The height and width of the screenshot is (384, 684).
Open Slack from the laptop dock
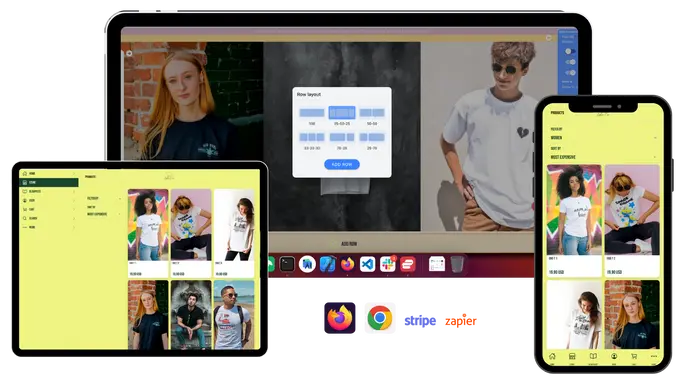point(387,264)
